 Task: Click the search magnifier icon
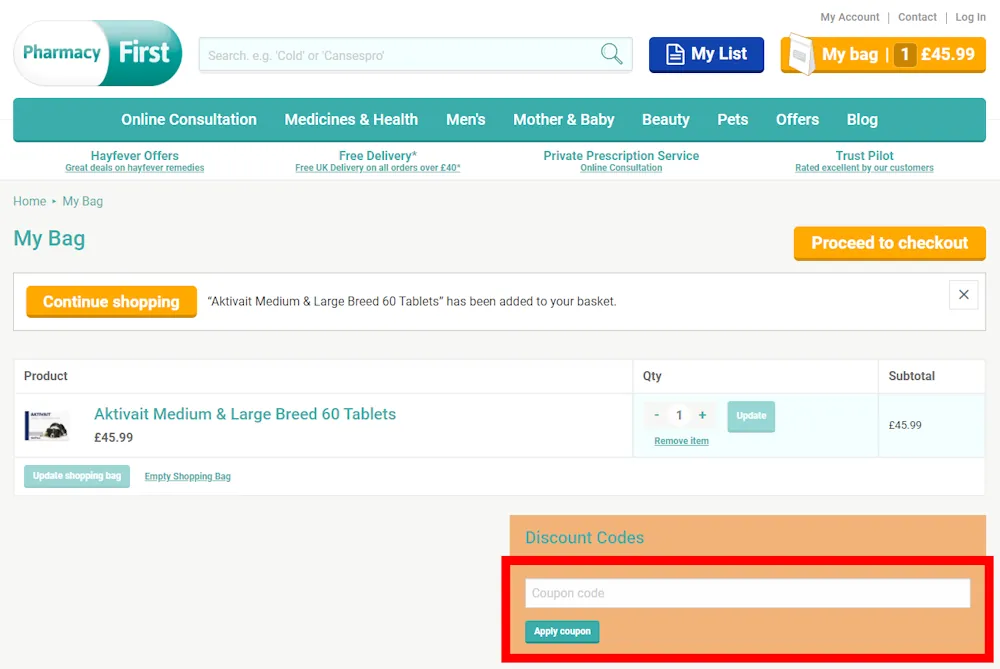click(x=611, y=54)
